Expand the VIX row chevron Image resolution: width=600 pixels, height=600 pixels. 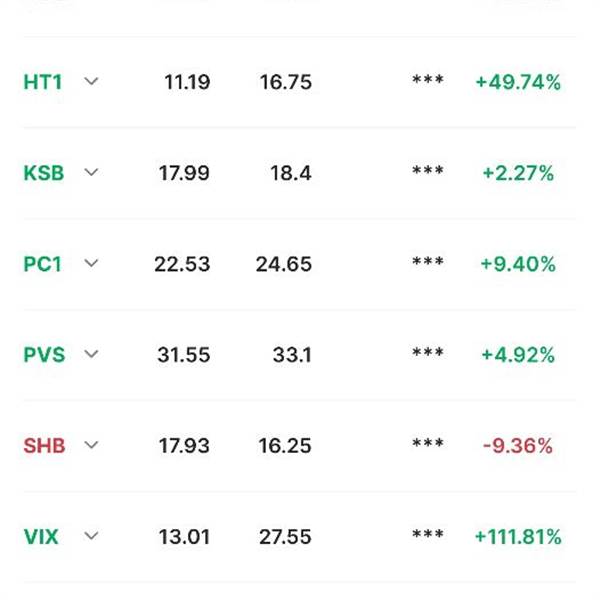click(x=91, y=536)
